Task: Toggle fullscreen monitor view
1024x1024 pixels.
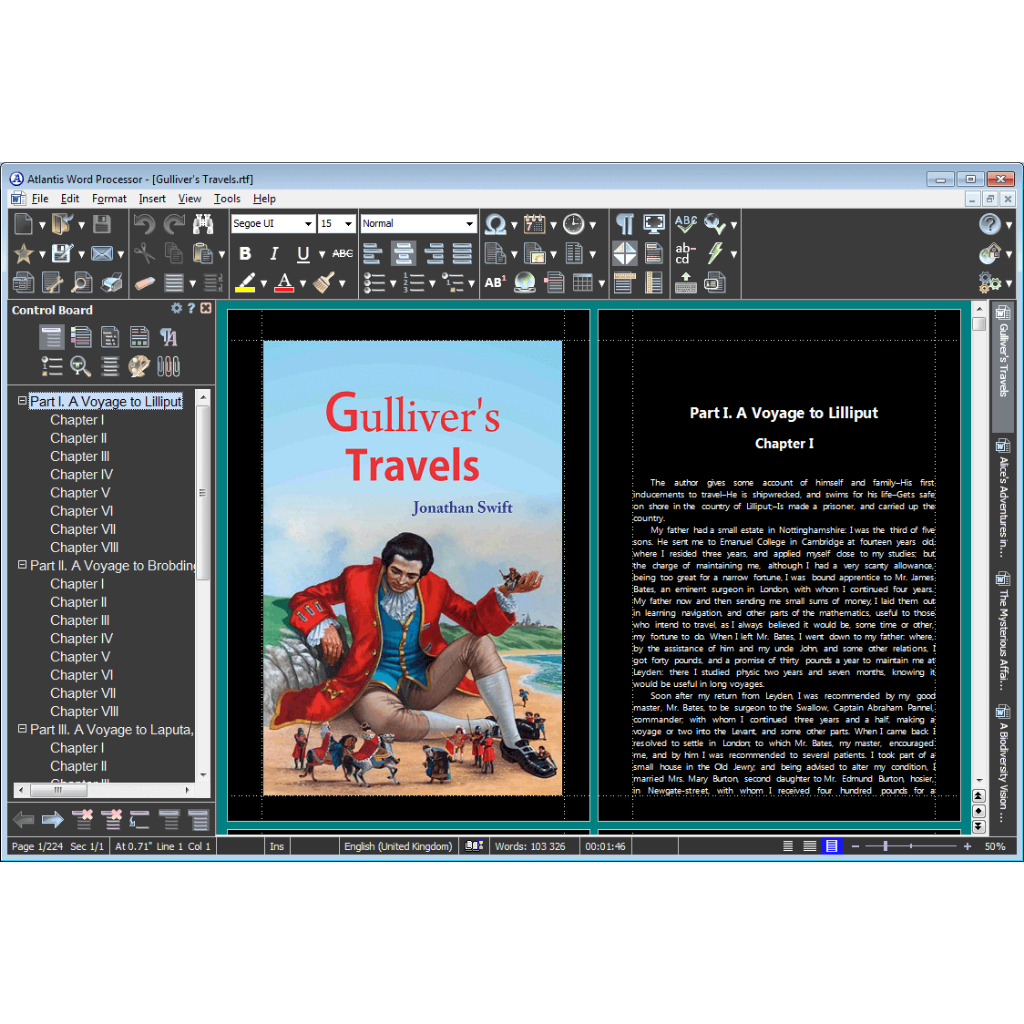Action: point(654,224)
